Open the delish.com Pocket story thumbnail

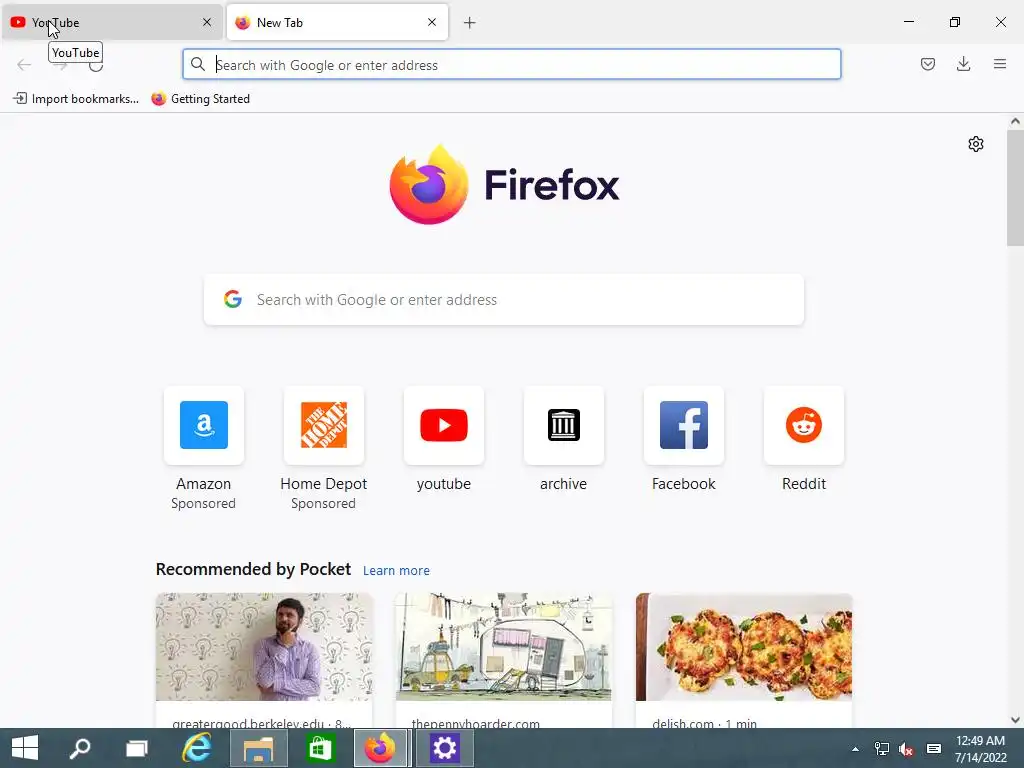pyautogui.click(x=744, y=647)
